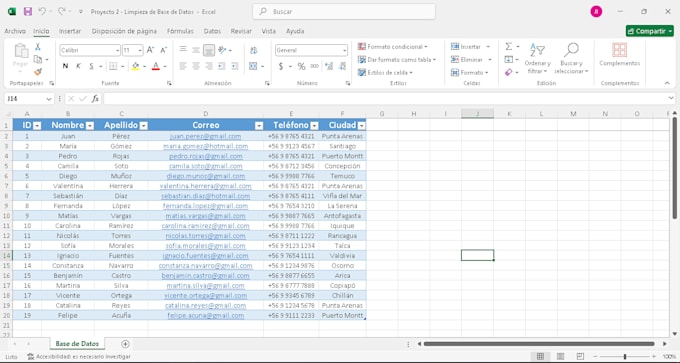Open Formato condicional menu
Screen dimensions: 680x363
click(x=392, y=46)
